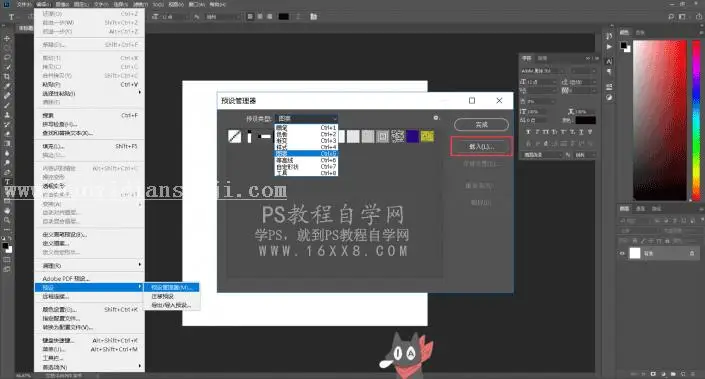Select the Crop tool
This screenshot has height=379, width=705.
(7, 76)
